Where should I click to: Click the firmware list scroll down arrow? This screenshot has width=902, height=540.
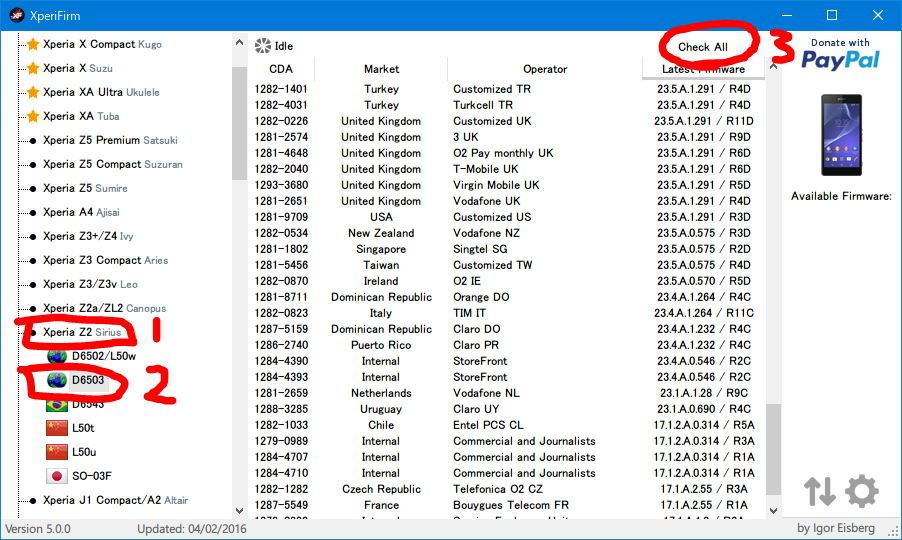(x=774, y=511)
